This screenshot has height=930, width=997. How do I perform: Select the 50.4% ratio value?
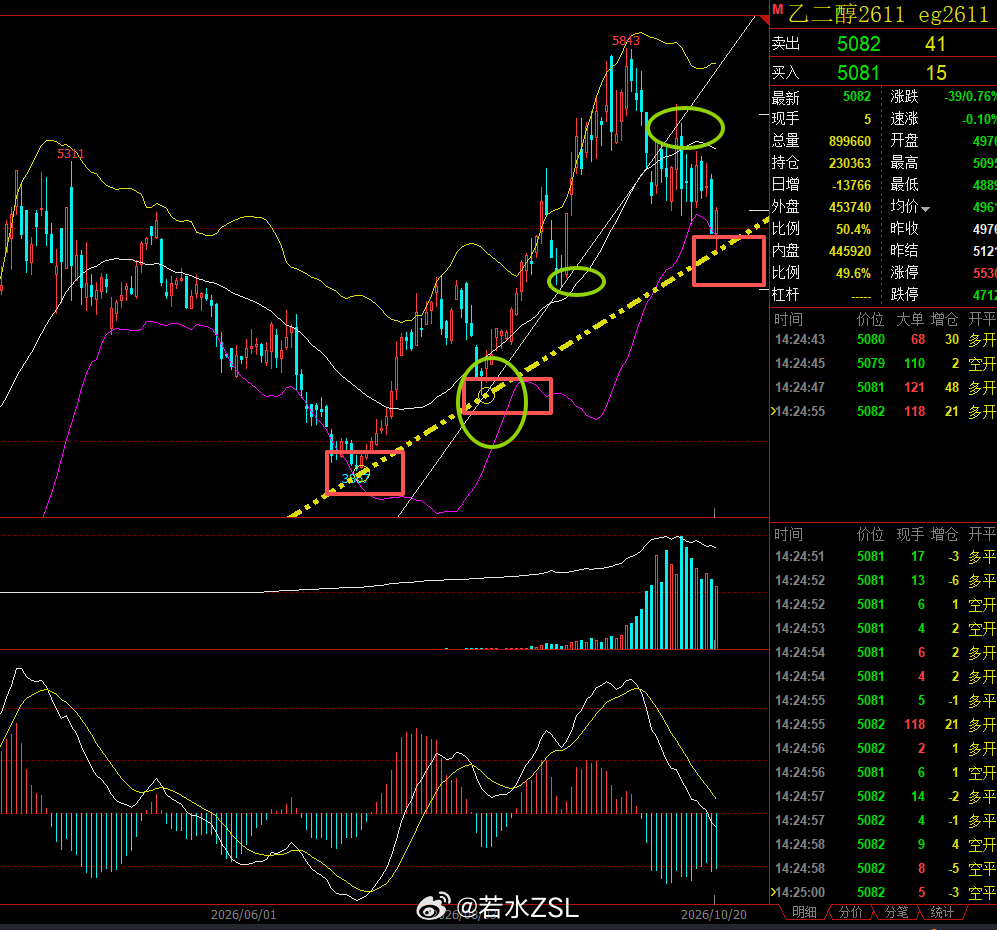pyautogui.click(x=853, y=229)
